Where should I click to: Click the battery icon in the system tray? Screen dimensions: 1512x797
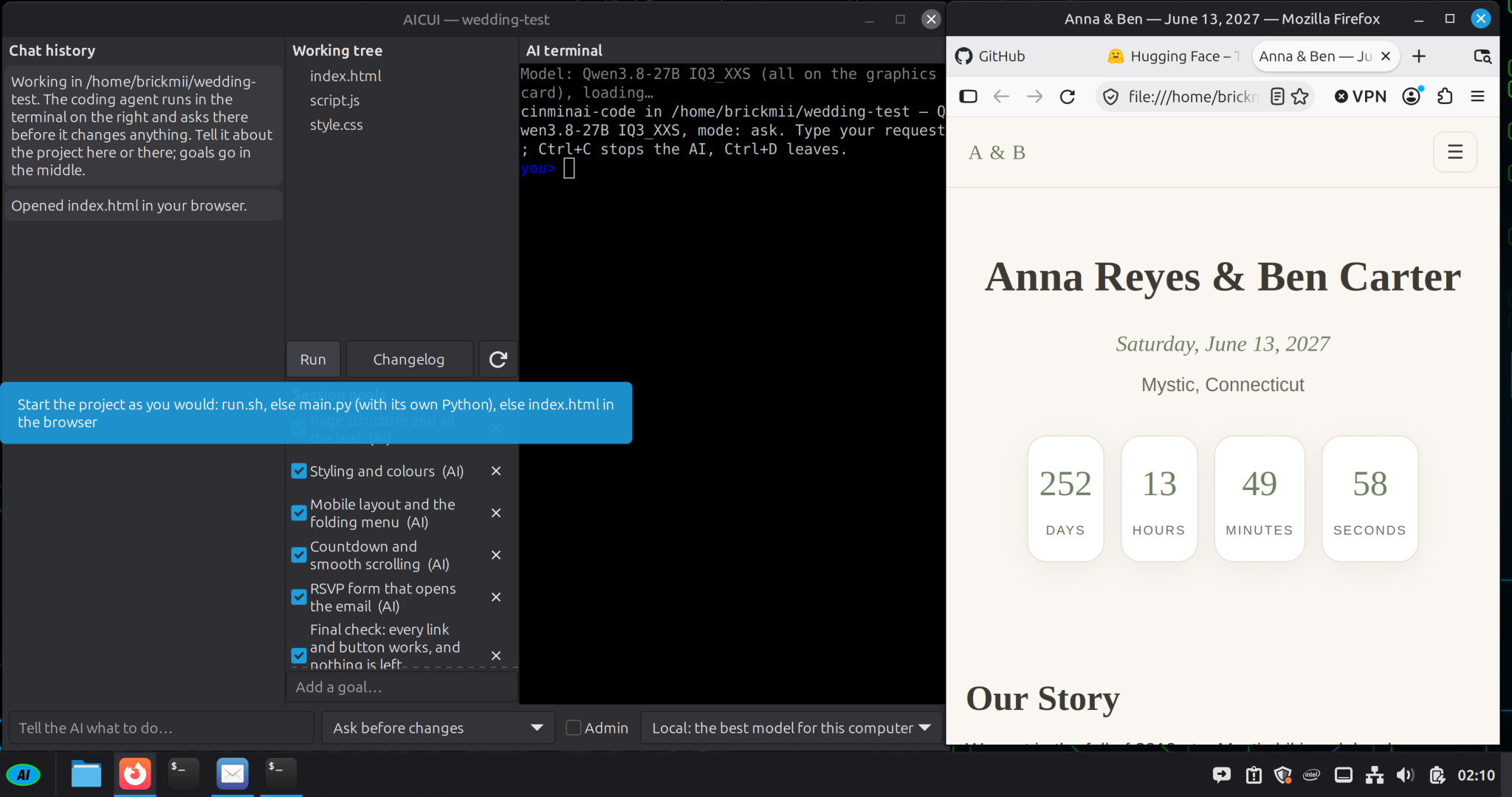1437,775
